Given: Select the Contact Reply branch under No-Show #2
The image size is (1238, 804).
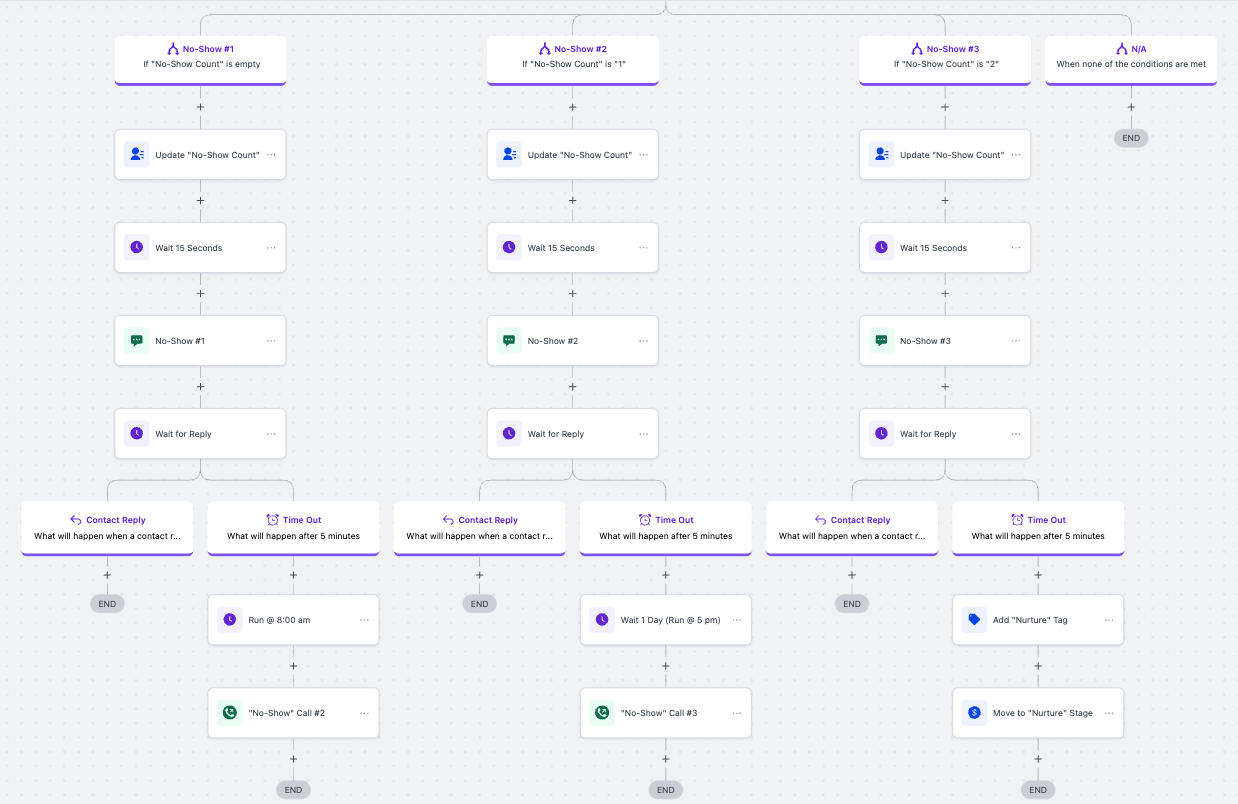Looking at the screenshot, I should pyautogui.click(x=480, y=527).
